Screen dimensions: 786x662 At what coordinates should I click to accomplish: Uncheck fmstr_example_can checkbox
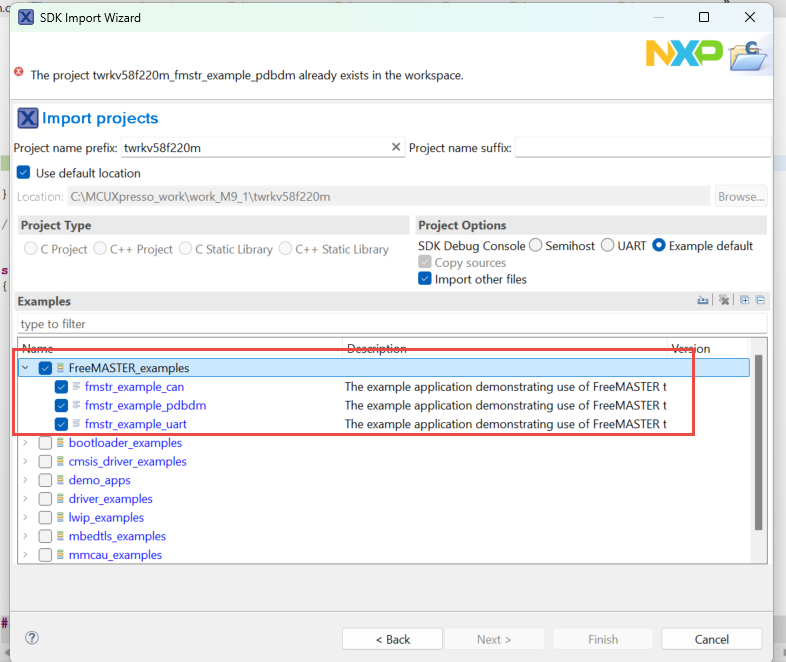pos(61,387)
